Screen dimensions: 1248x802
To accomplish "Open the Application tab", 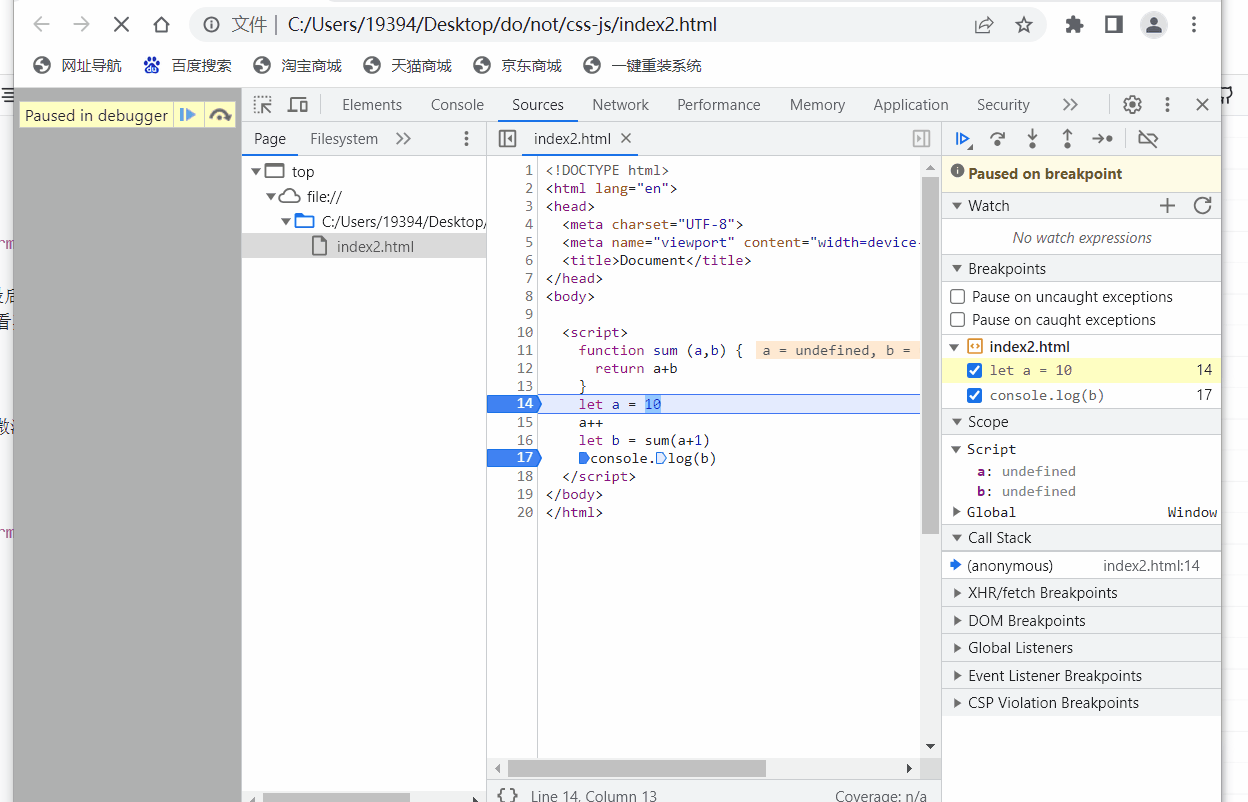I will point(910,105).
